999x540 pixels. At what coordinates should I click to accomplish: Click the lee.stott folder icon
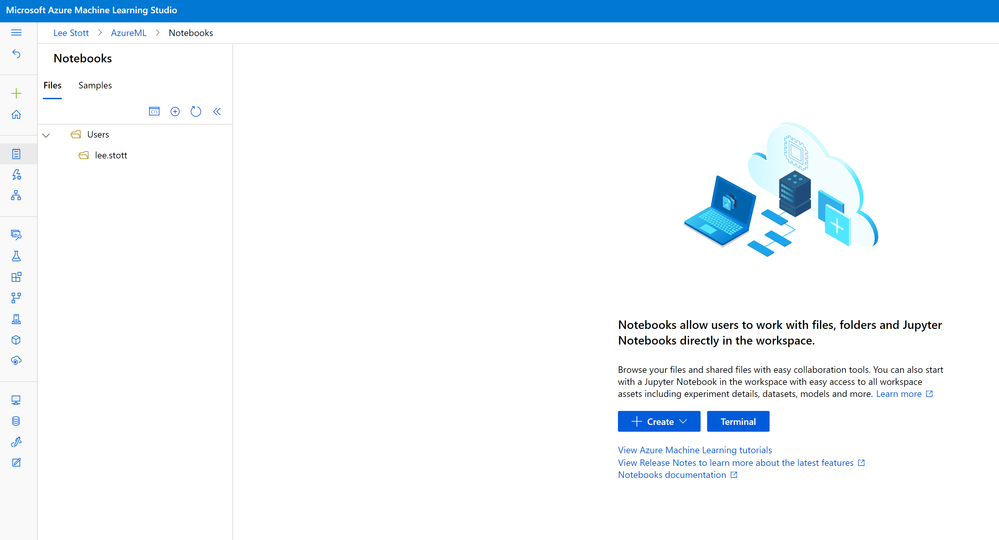pos(83,155)
